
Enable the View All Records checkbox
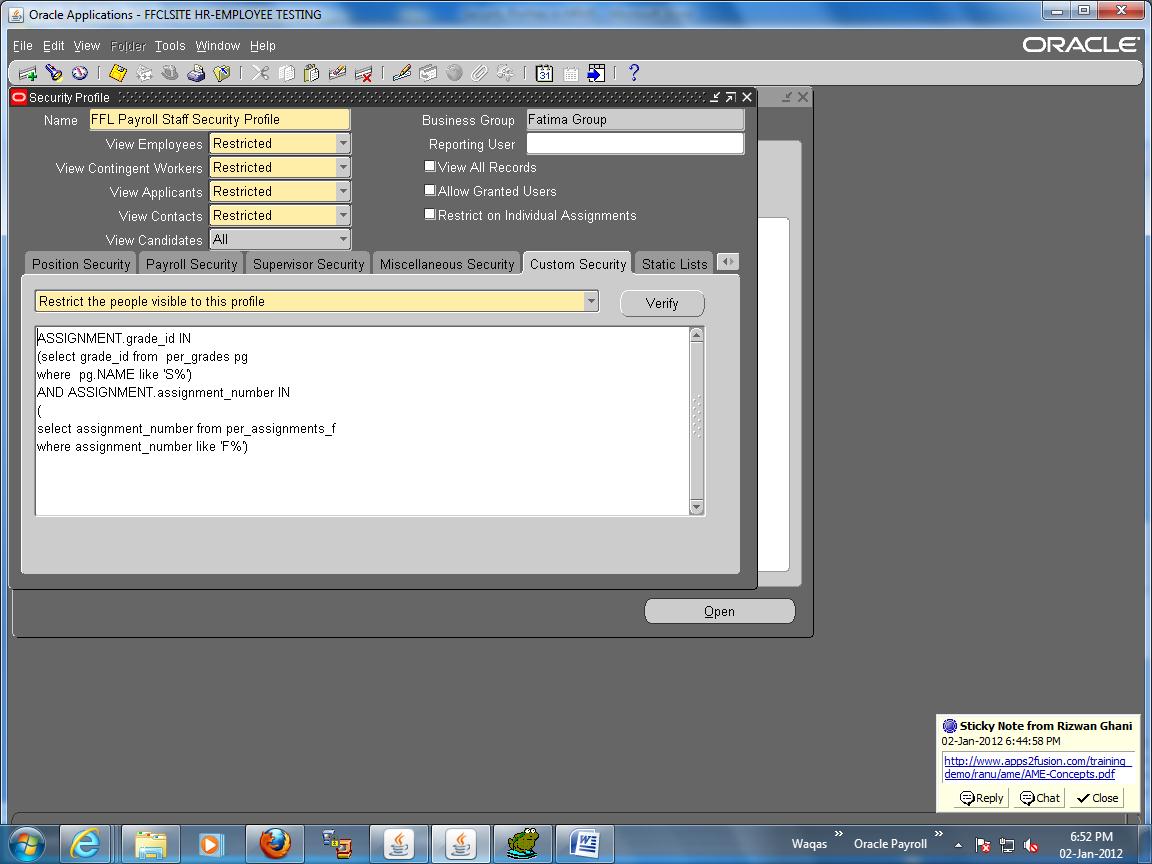pos(429,167)
